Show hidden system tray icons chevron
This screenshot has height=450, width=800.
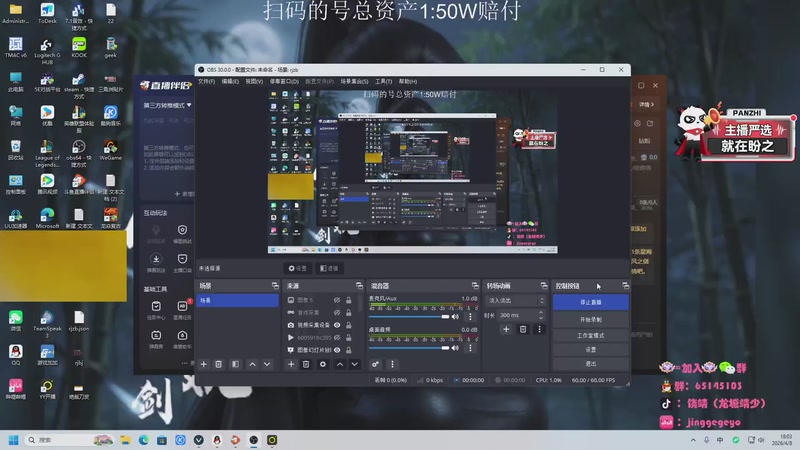tap(693, 440)
